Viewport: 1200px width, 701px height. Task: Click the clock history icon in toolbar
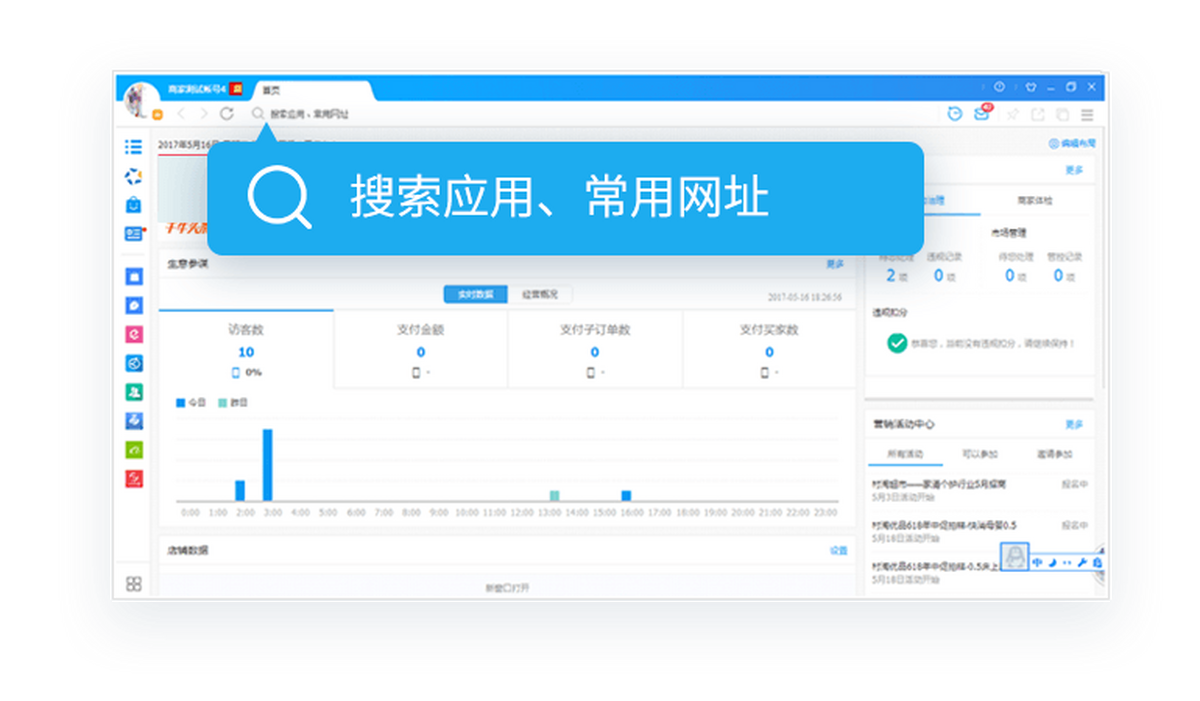(x=955, y=114)
